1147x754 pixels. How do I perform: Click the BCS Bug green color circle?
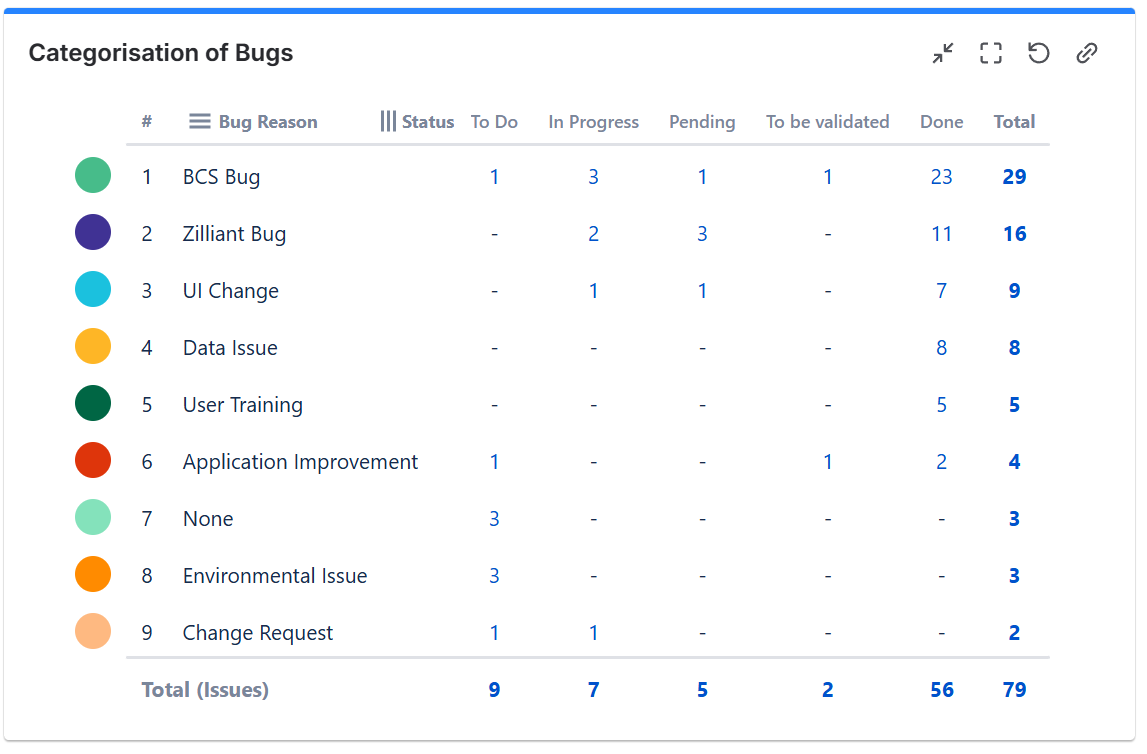(93, 176)
